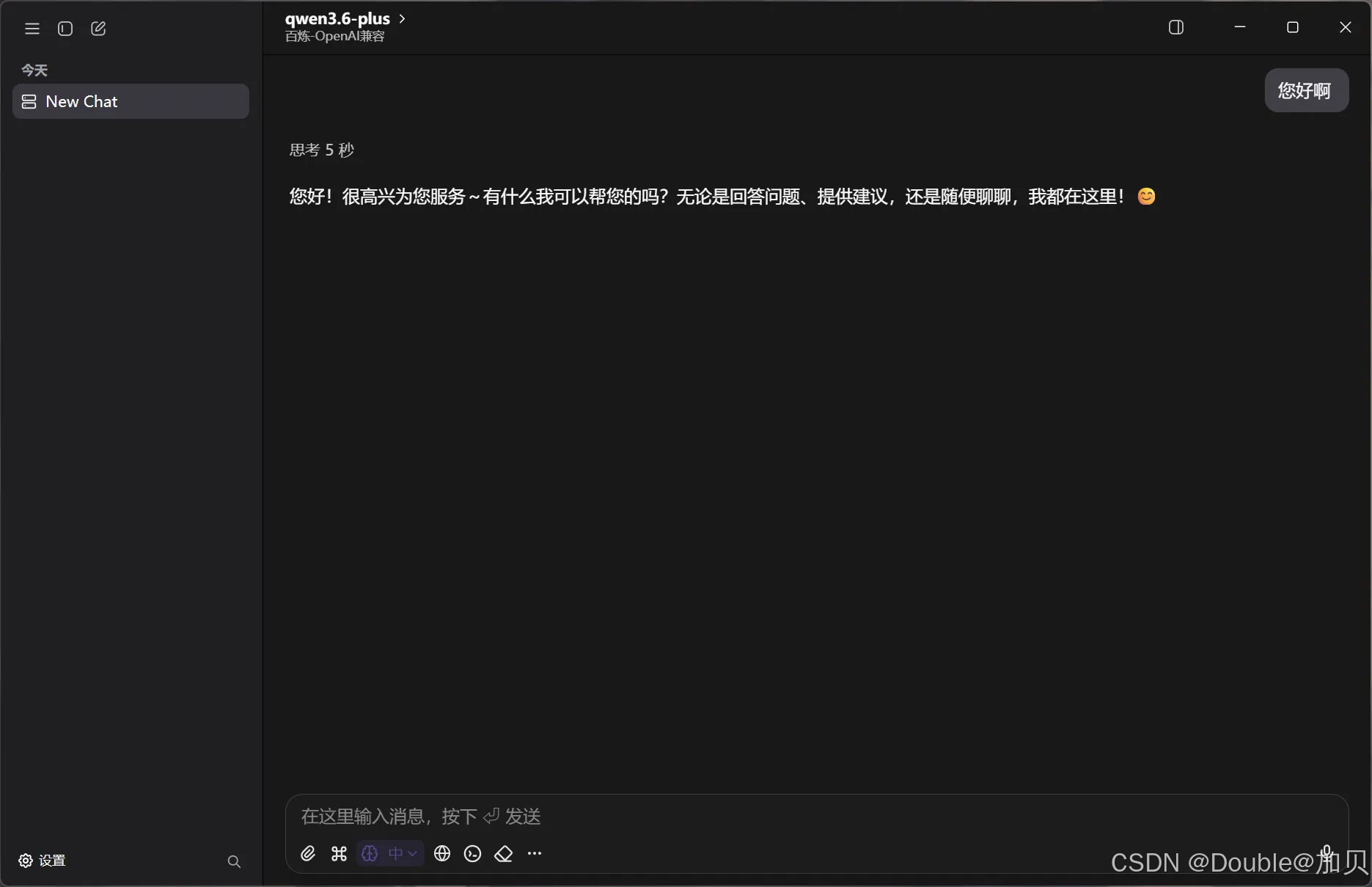Enable web search globe icon
Viewport: 1372px width, 887px height.
point(442,854)
